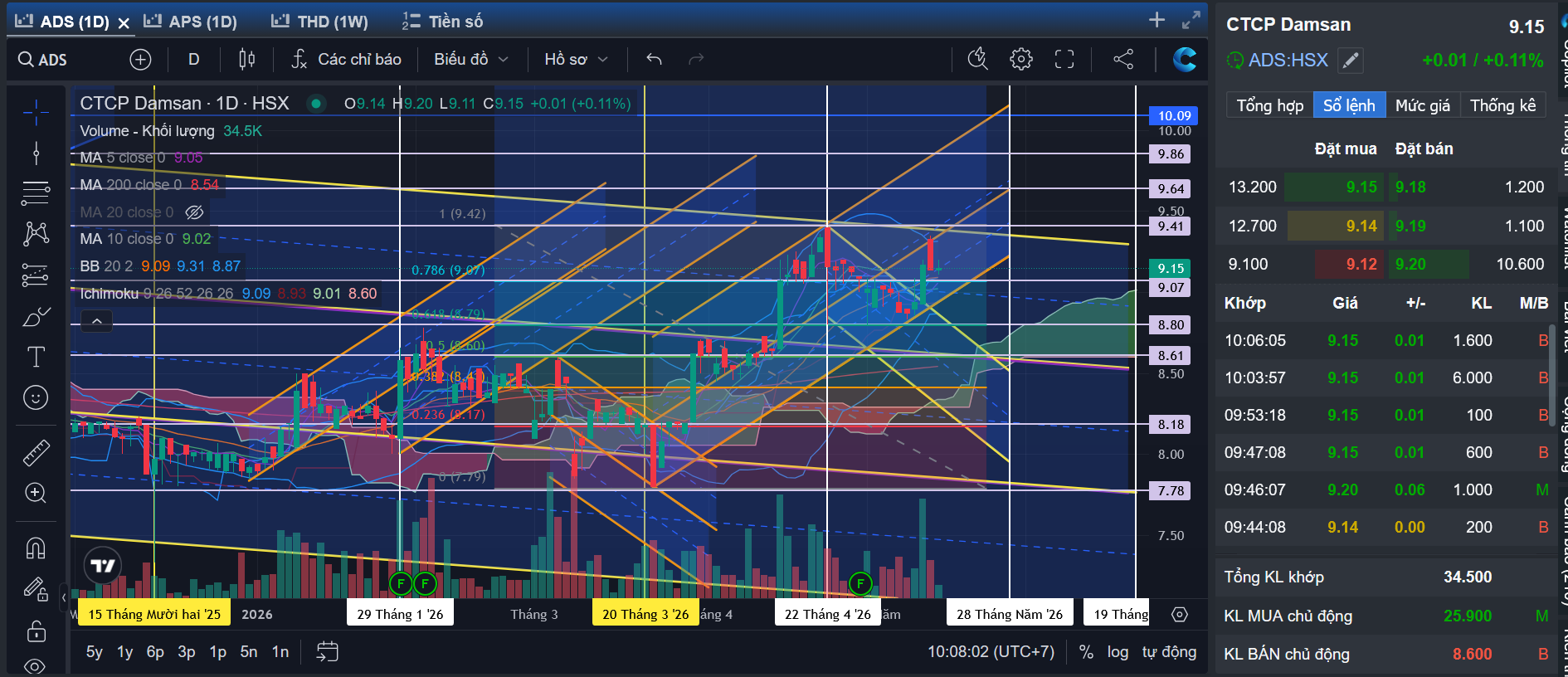Toggle hide all drawings eye icon
The image size is (1568, 677).
click(36, 665)
